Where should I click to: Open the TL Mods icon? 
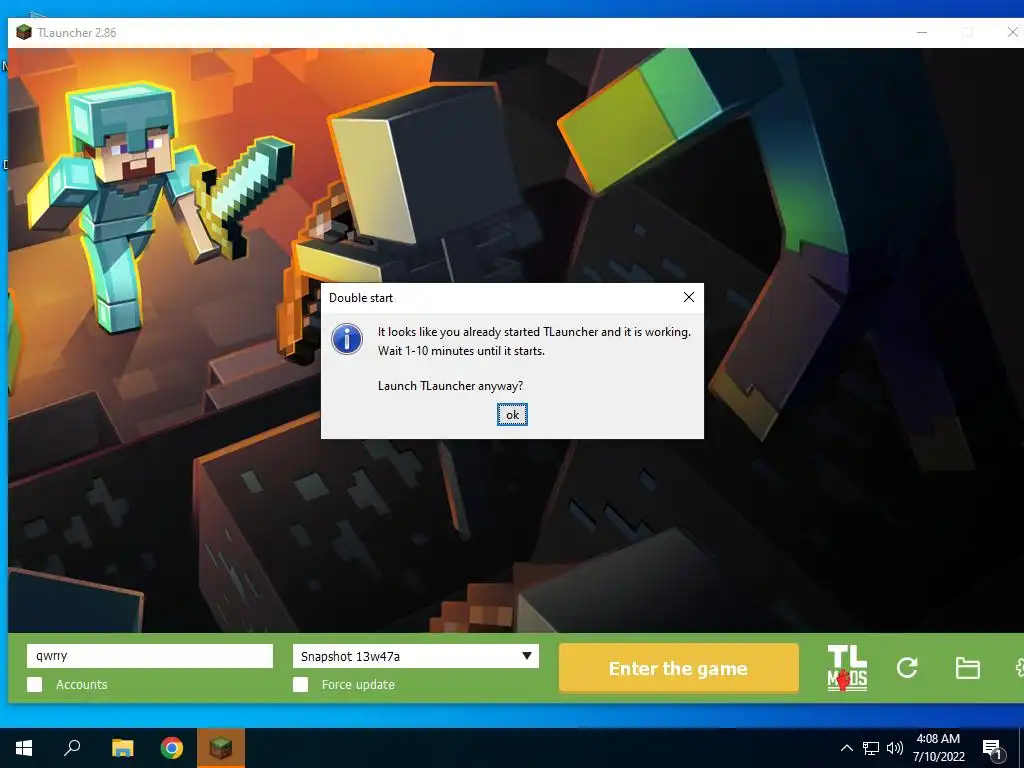click(847, 667)
